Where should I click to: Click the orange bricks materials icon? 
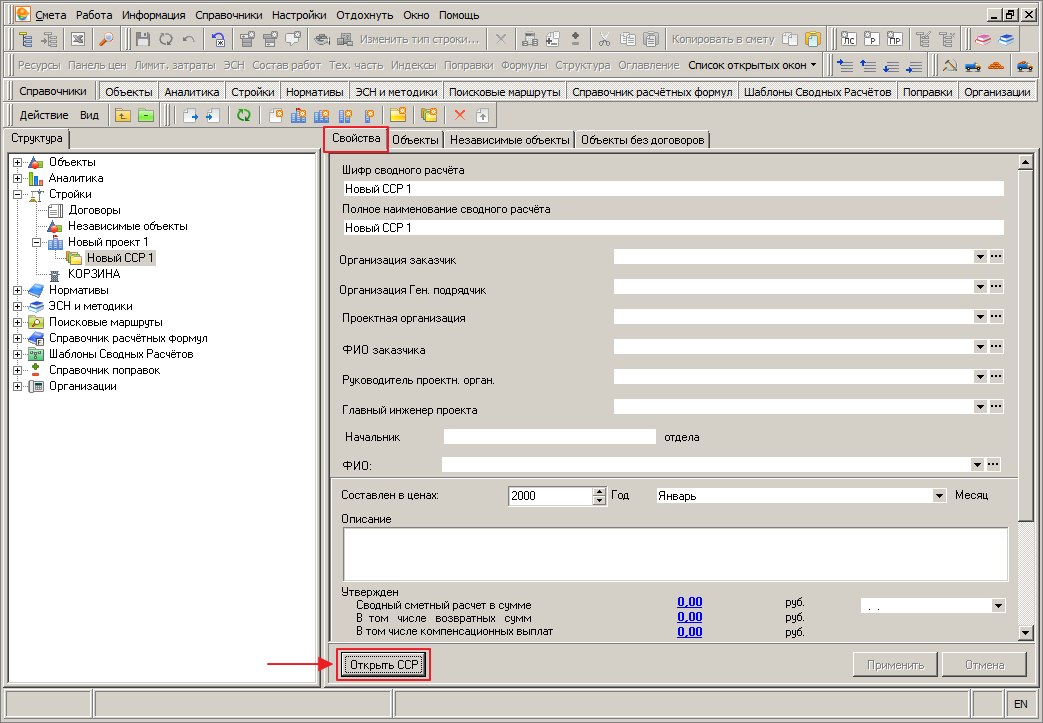pos(996,65)
